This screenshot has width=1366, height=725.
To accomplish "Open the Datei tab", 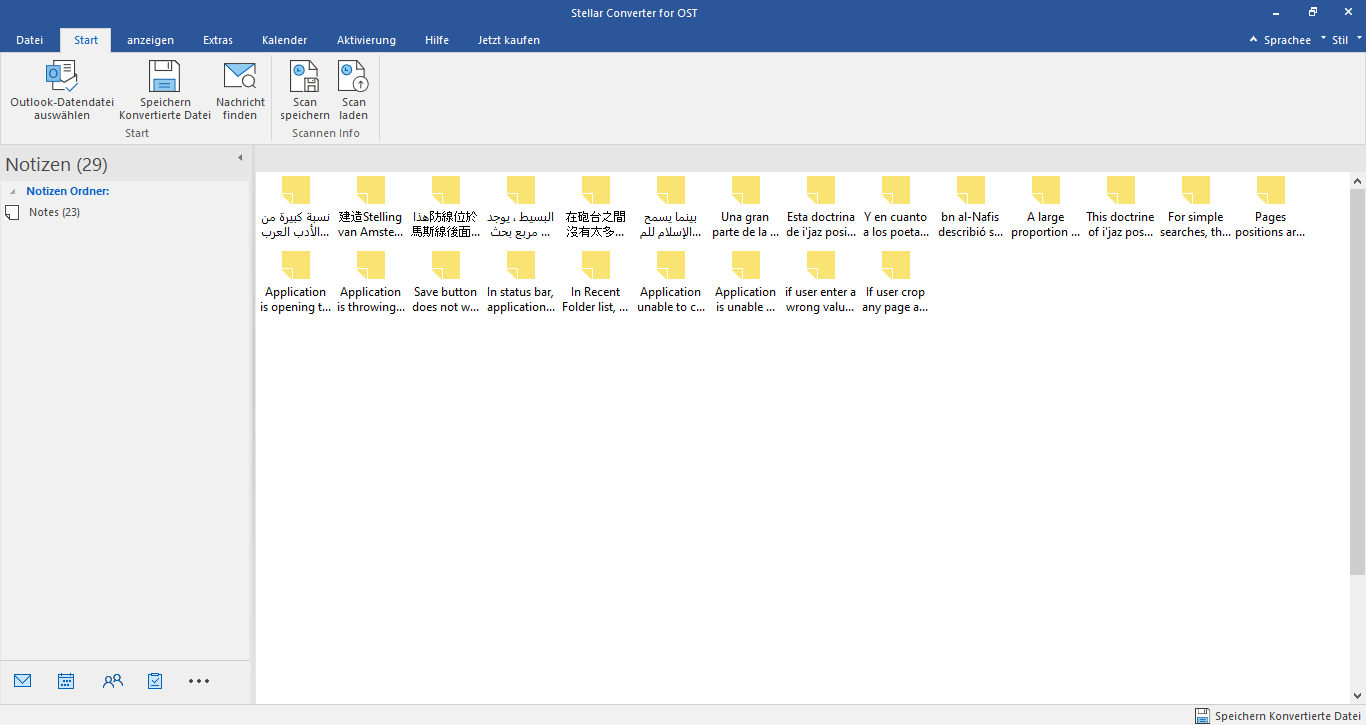I will (x=30, y=40).
